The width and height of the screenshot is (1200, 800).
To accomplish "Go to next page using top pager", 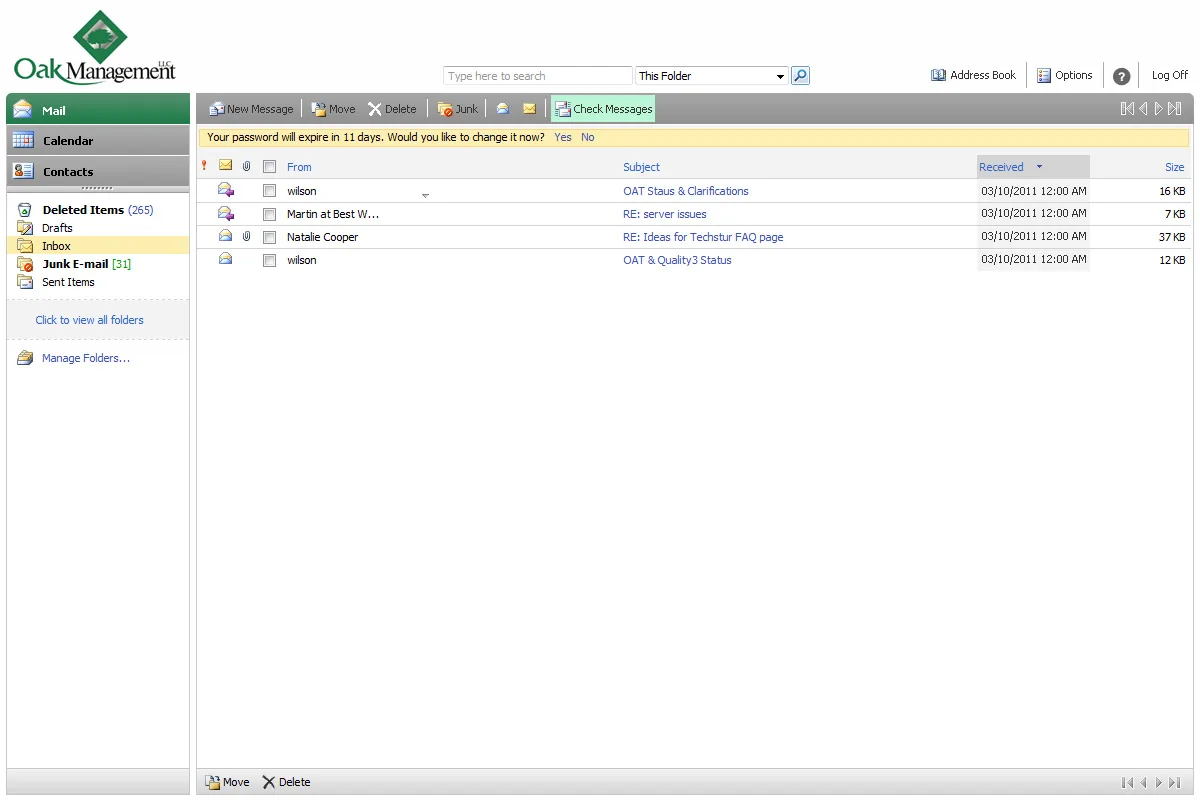I will pyautogui.click(x=1159, y=109).
